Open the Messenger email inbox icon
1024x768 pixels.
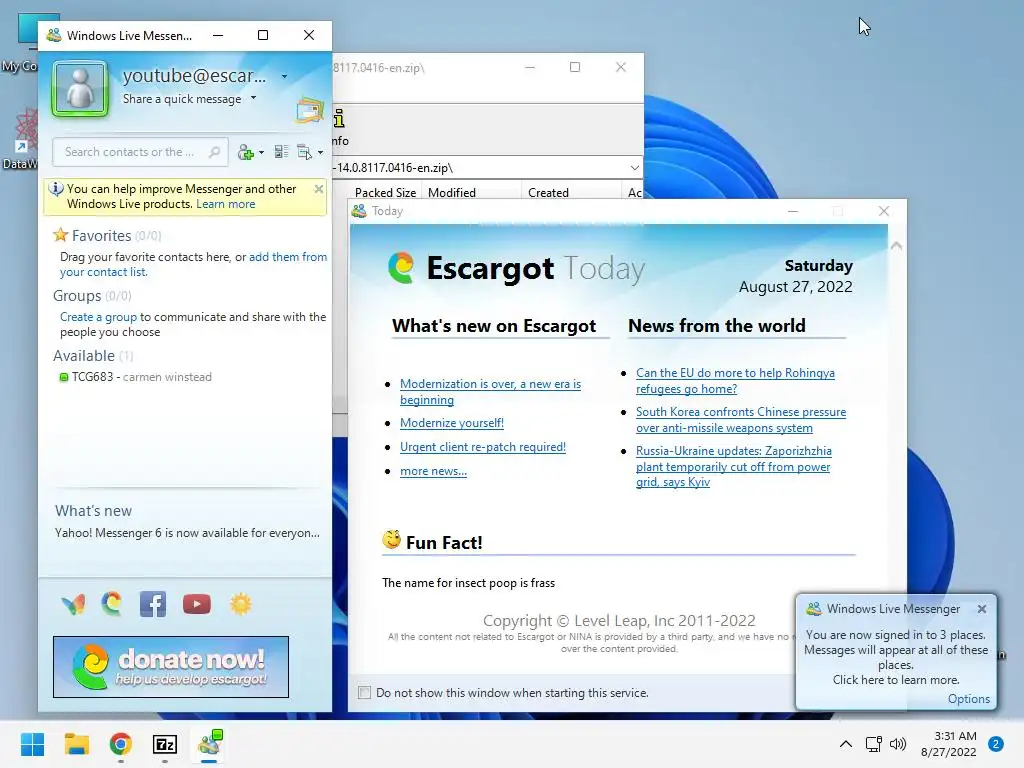pyautogui.click(x=310, y=110)
